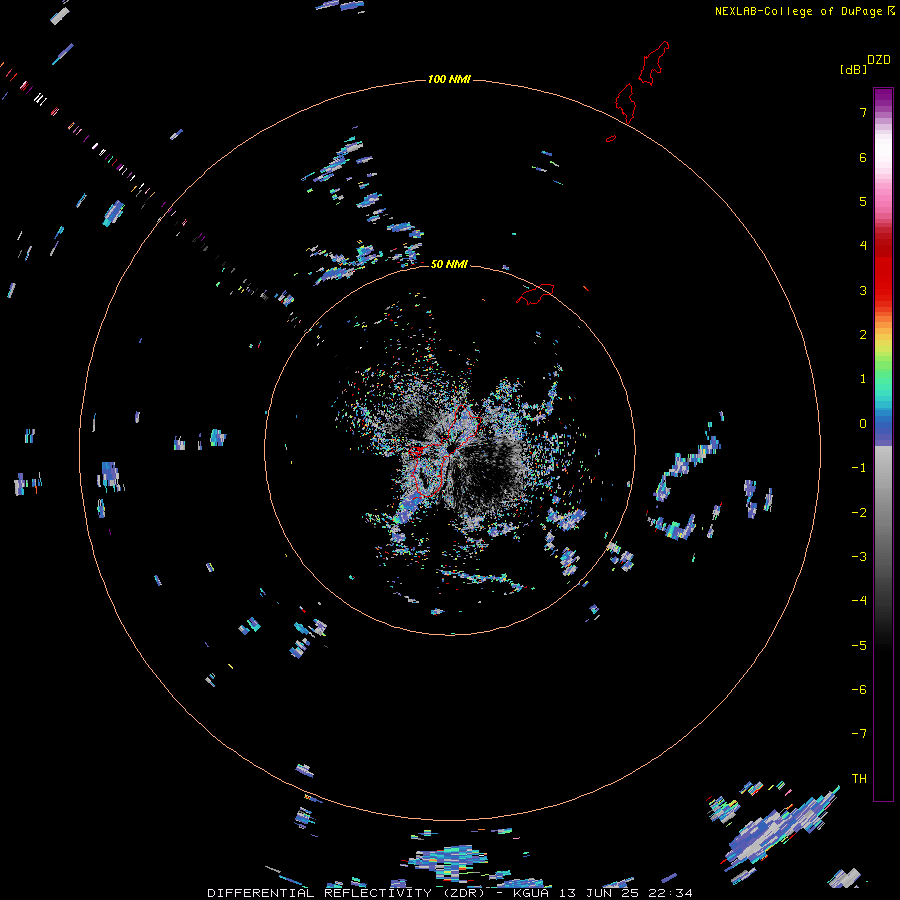The height and width of the screenshot is (900, 900).
Task: Click the positive 3 scale value
Action: [x=863, y=290]
